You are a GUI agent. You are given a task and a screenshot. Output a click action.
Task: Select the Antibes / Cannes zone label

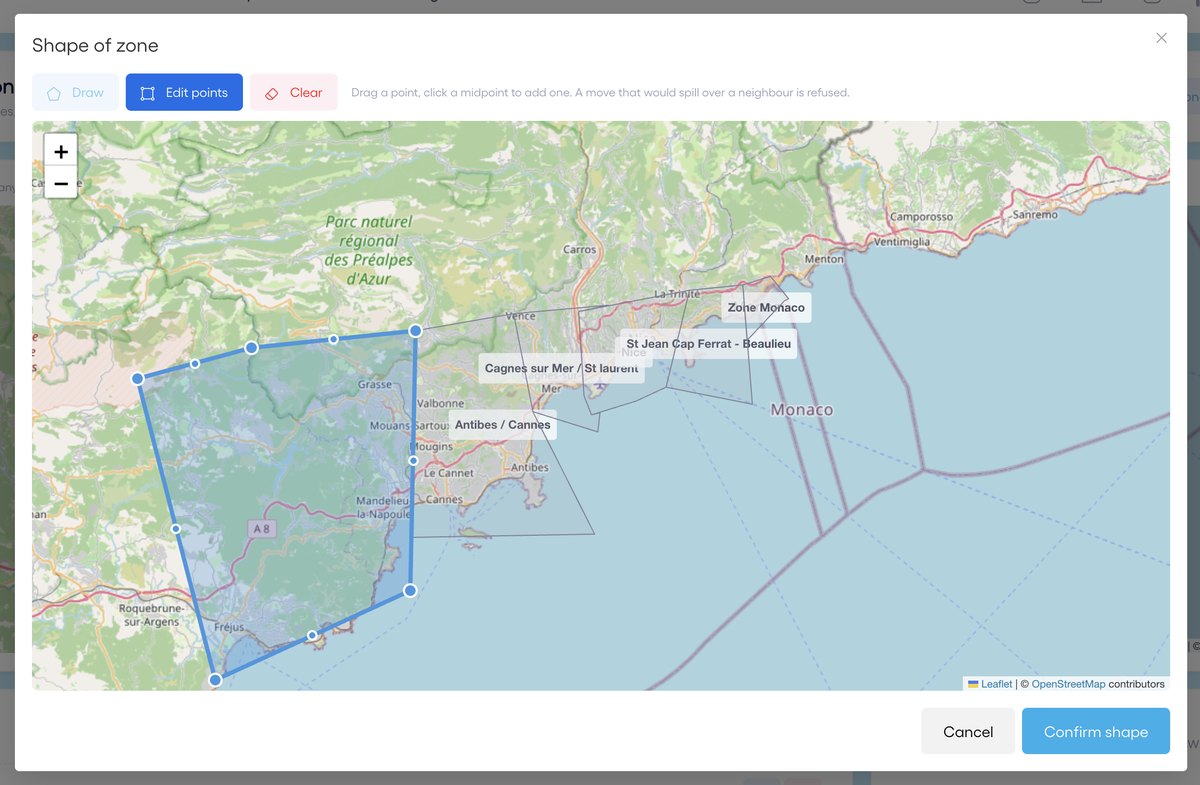(502, 424)
